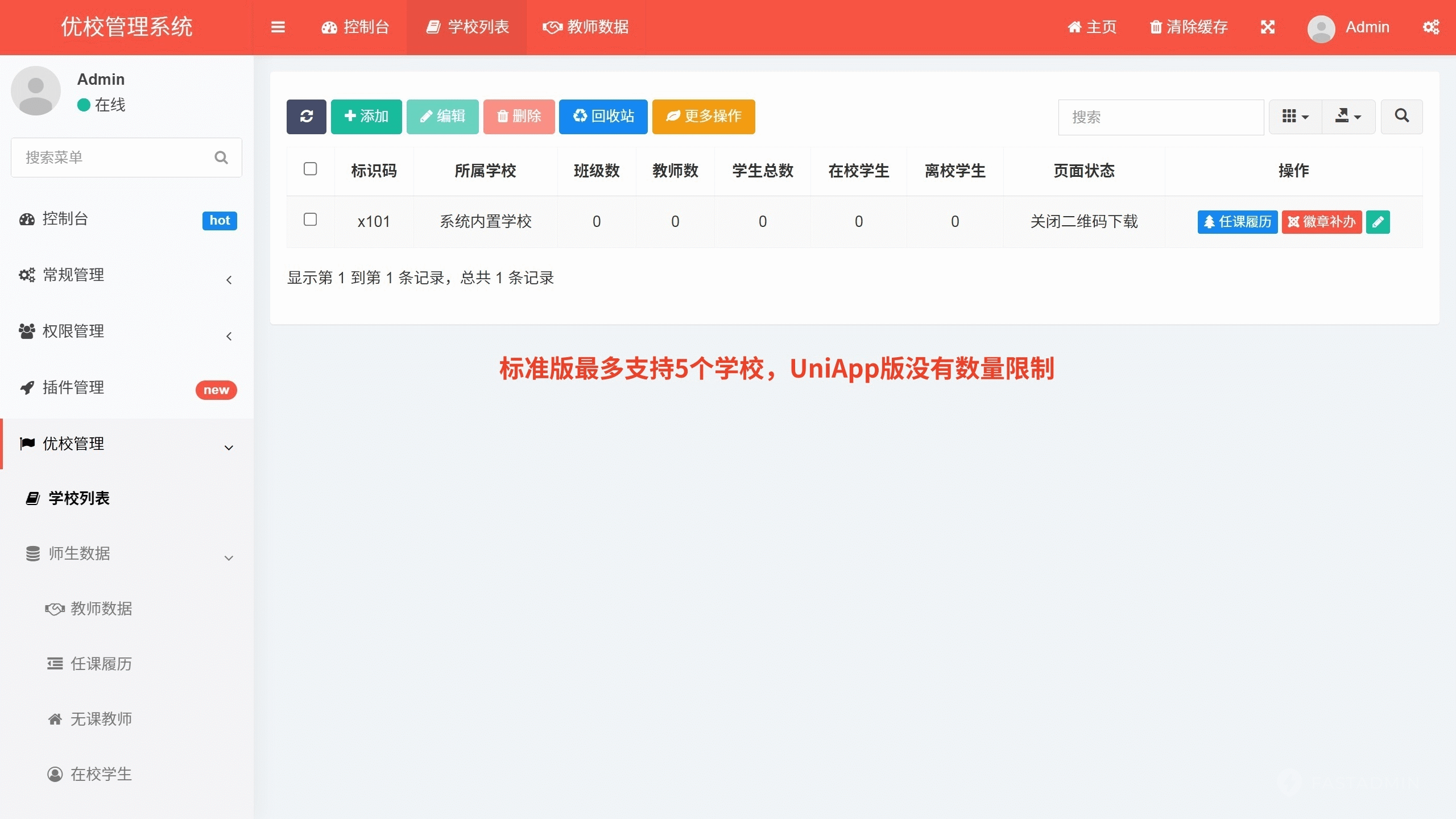
Task: Open the settings gears icon in top right
Action: (1431, 27)
